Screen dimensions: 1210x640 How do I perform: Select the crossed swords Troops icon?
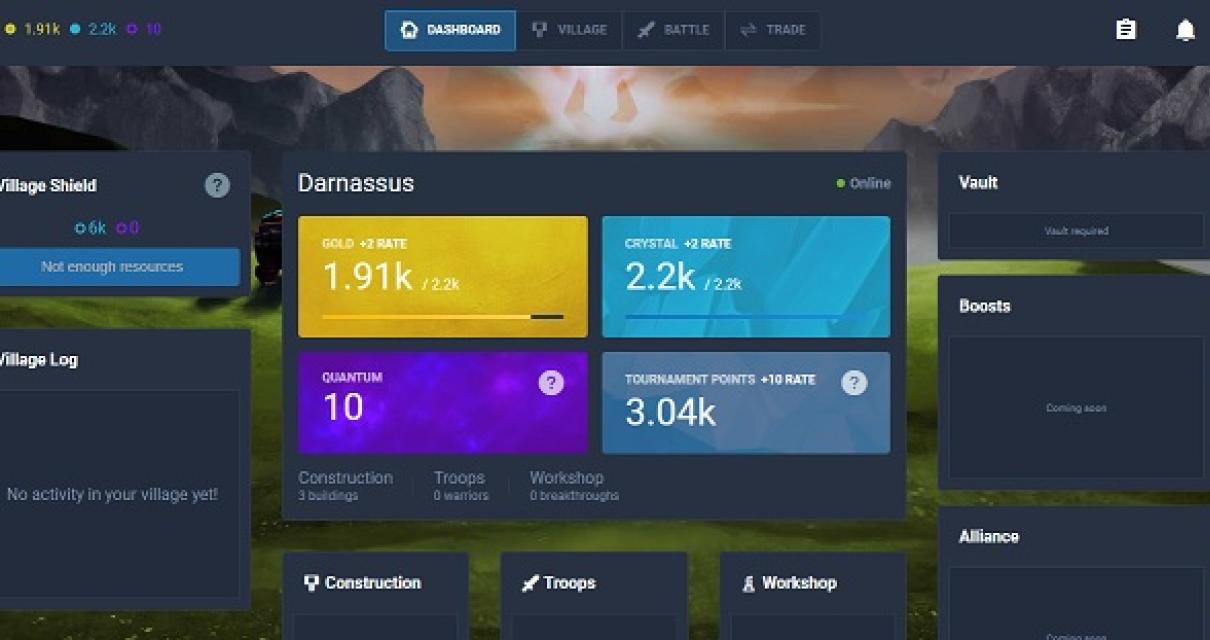(528, 583)
